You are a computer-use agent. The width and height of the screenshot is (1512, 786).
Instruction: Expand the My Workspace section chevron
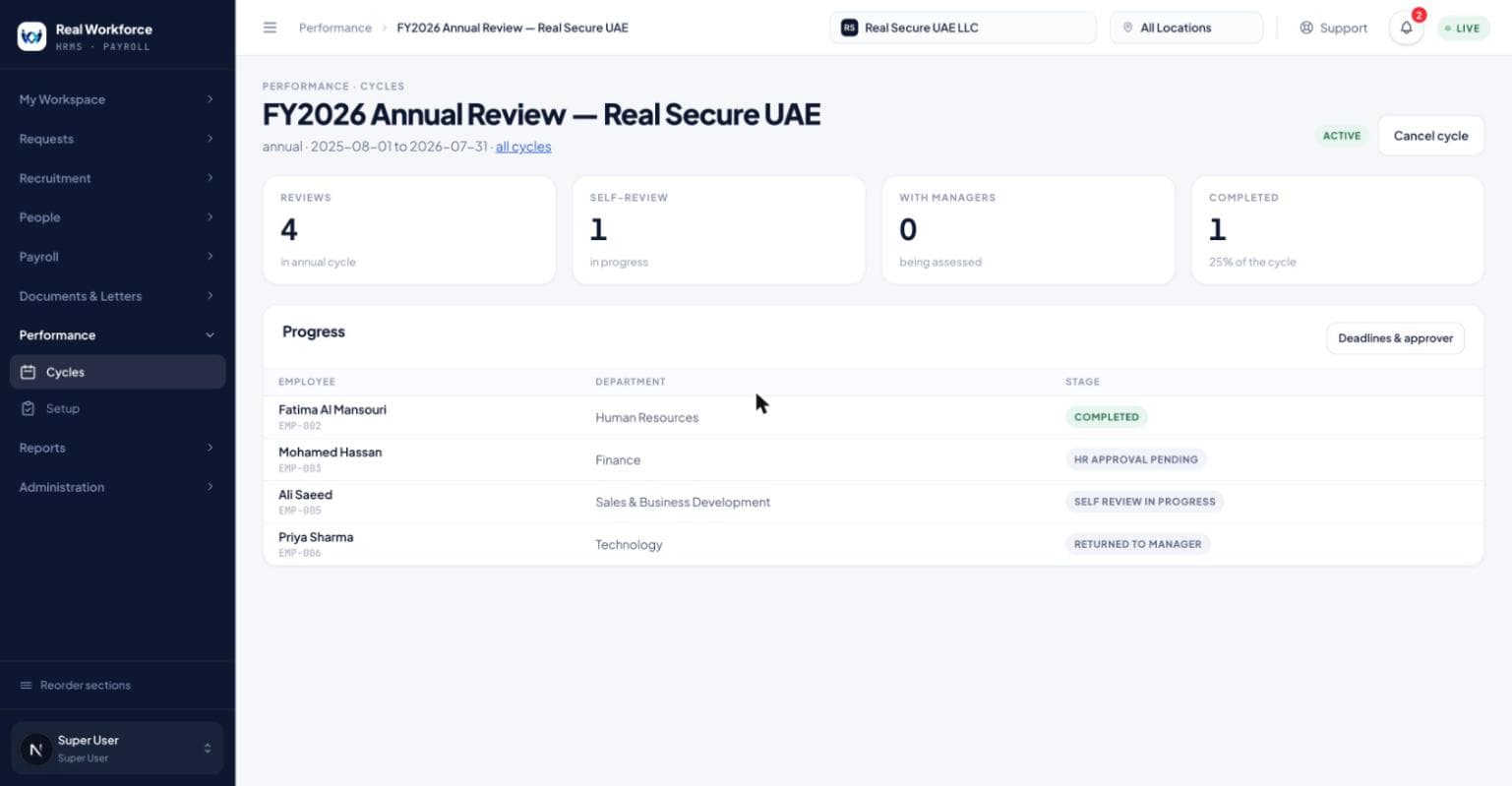pyautogui.click(x=210, y=99)
